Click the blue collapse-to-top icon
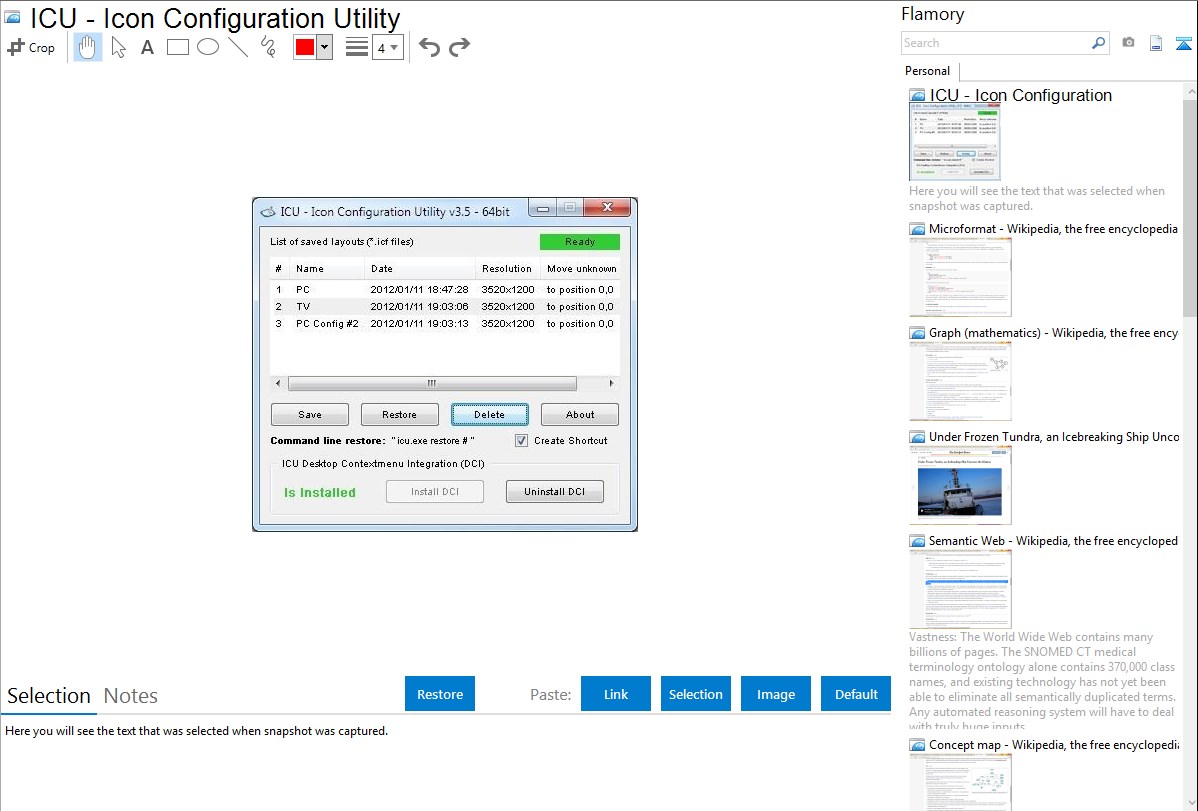 pyautogui.click(x=1183, y=43)
